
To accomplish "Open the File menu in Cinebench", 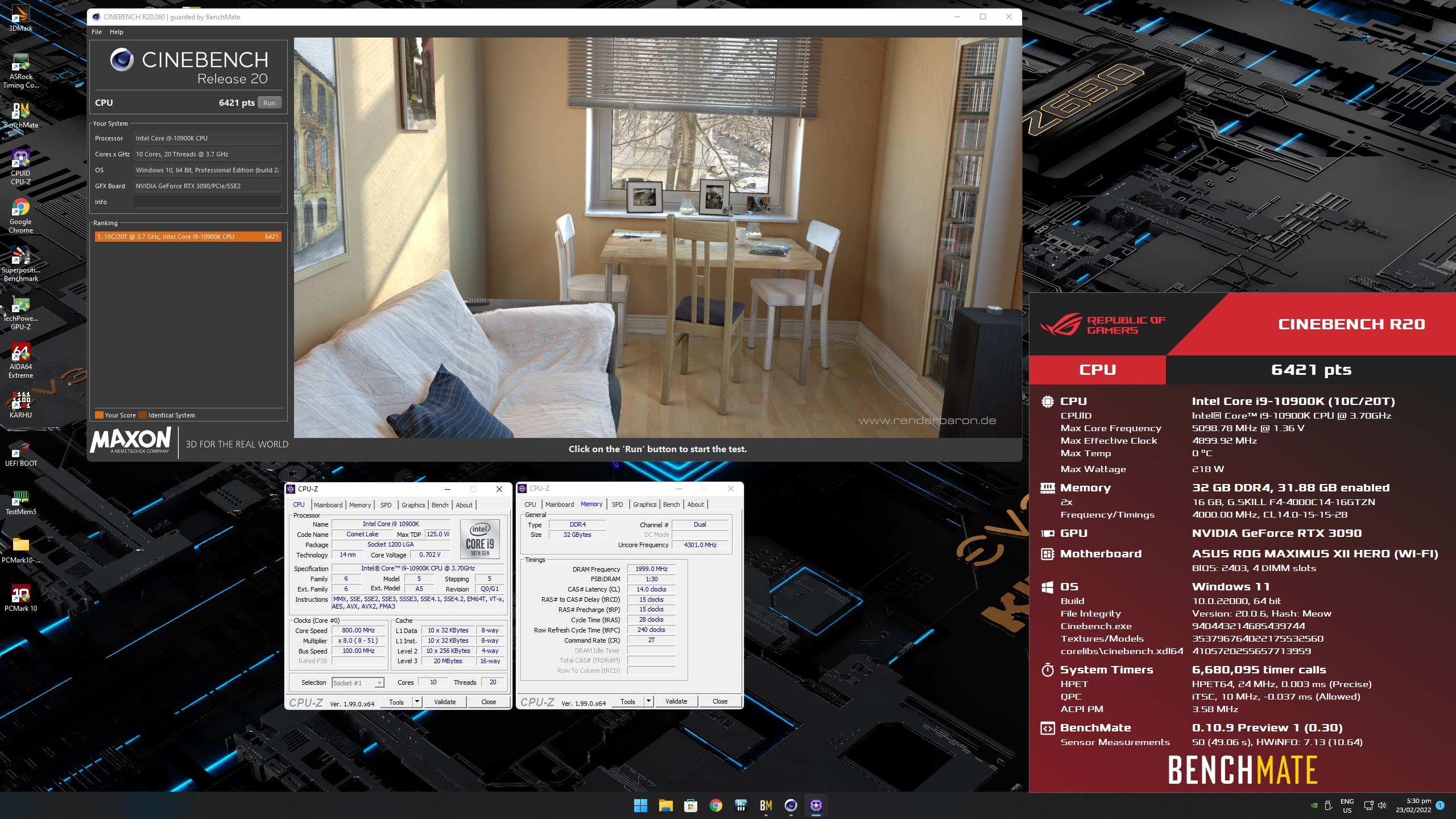I will 97,32.
